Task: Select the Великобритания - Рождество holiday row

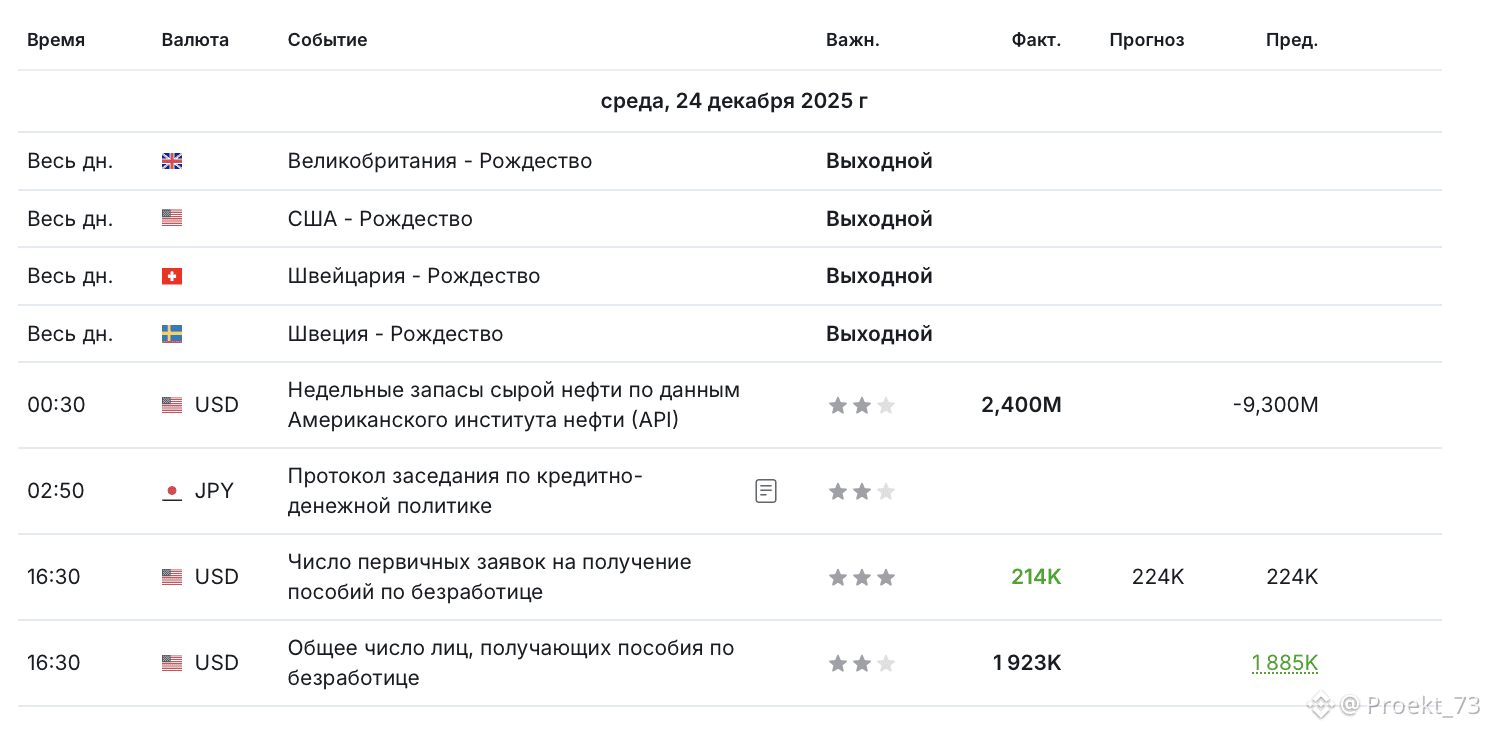Action: [x=730, y=161]
